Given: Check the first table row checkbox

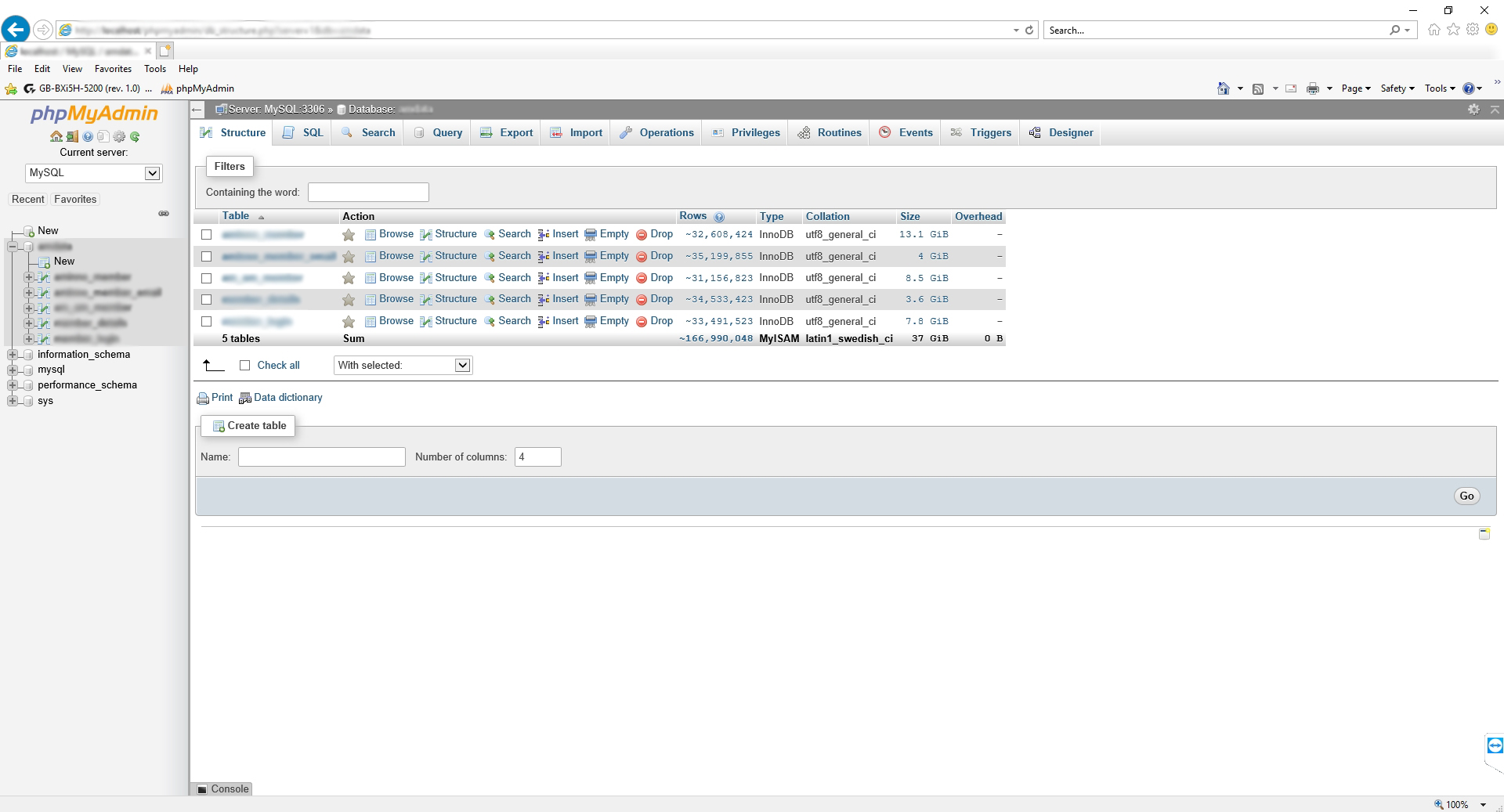Looking at the screenshot, I should [x=206, y=234].
